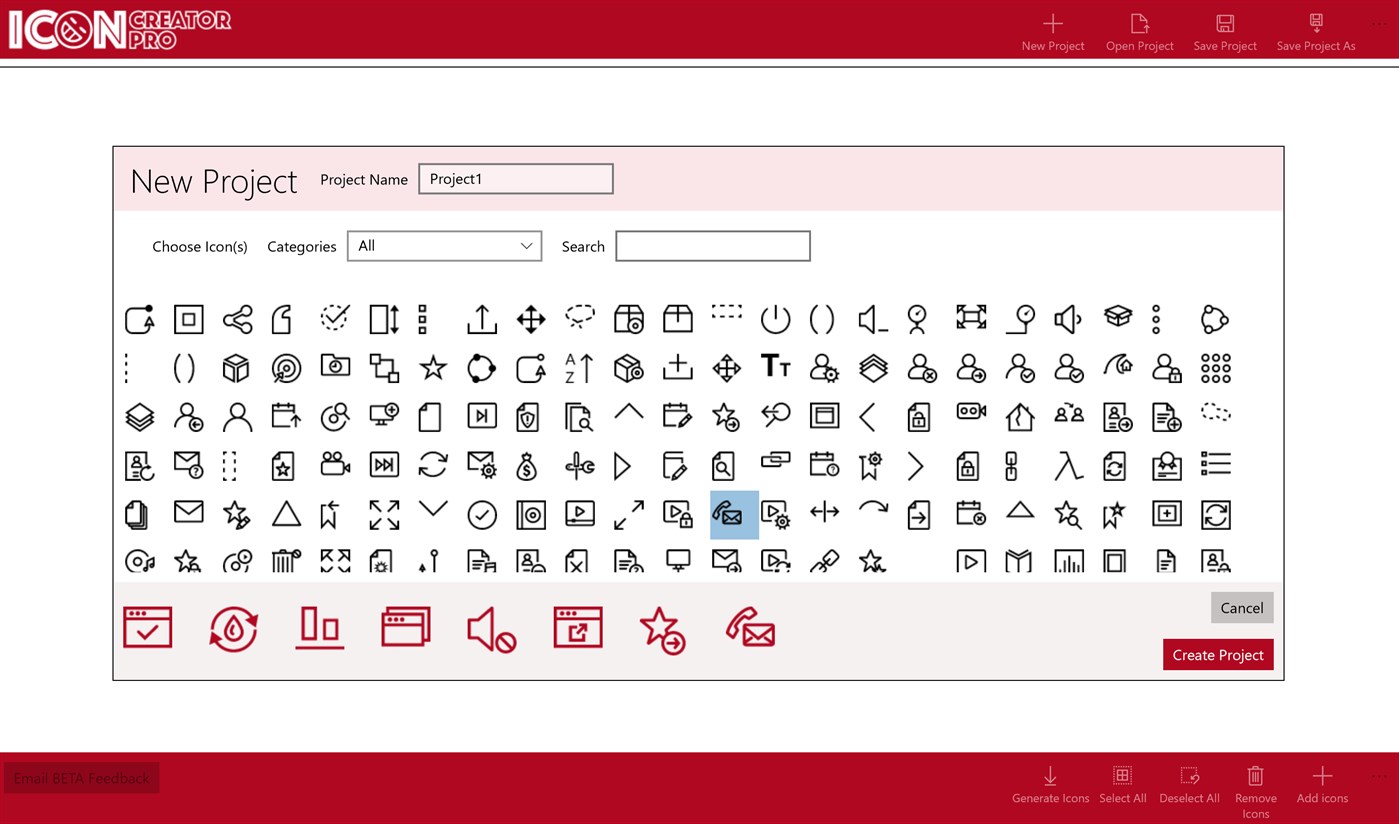Click selected red phone-and-envelope icon

[x=750, y=628]
